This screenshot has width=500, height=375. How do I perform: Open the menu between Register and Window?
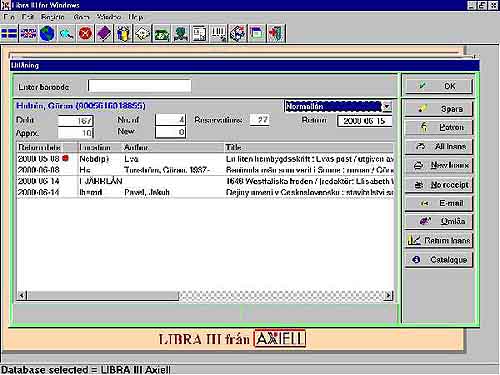81,17
